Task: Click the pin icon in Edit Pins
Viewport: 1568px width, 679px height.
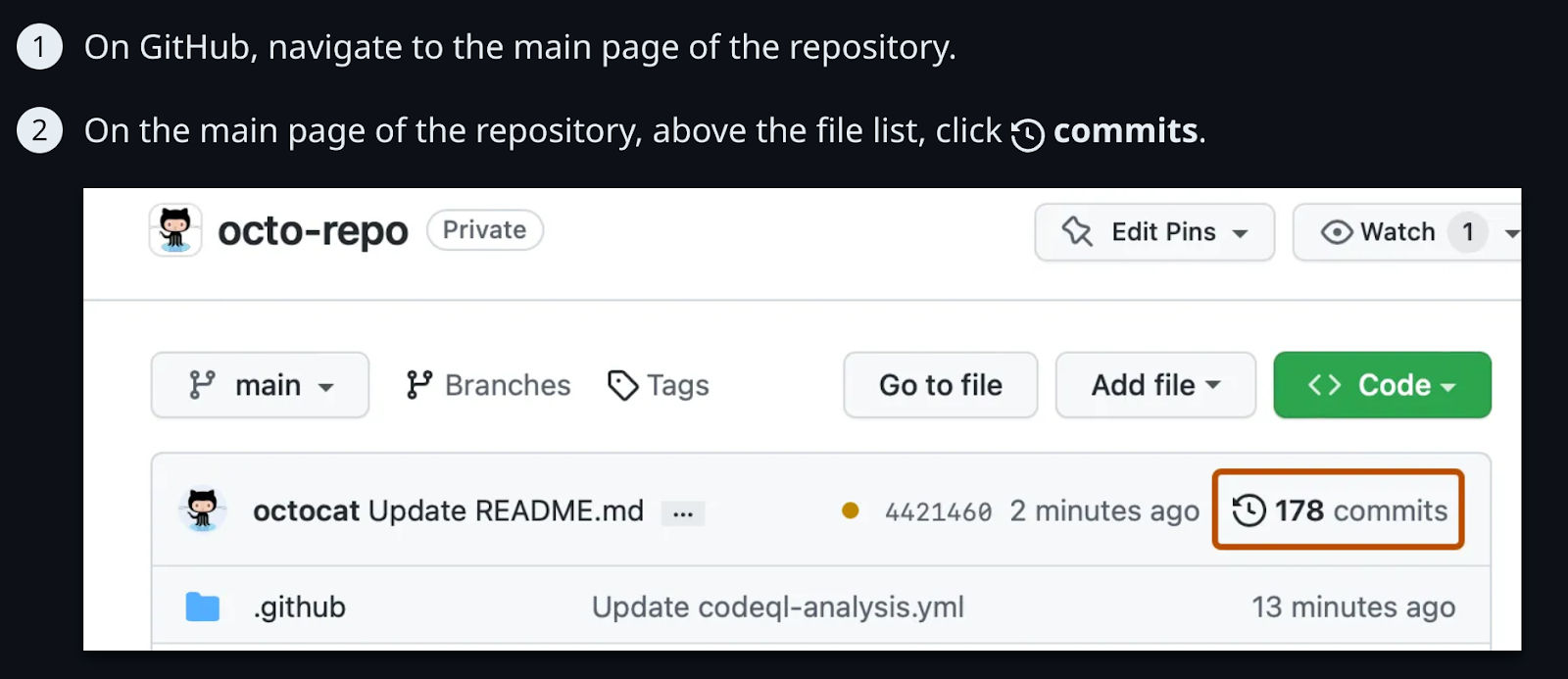Action: 1077,231
